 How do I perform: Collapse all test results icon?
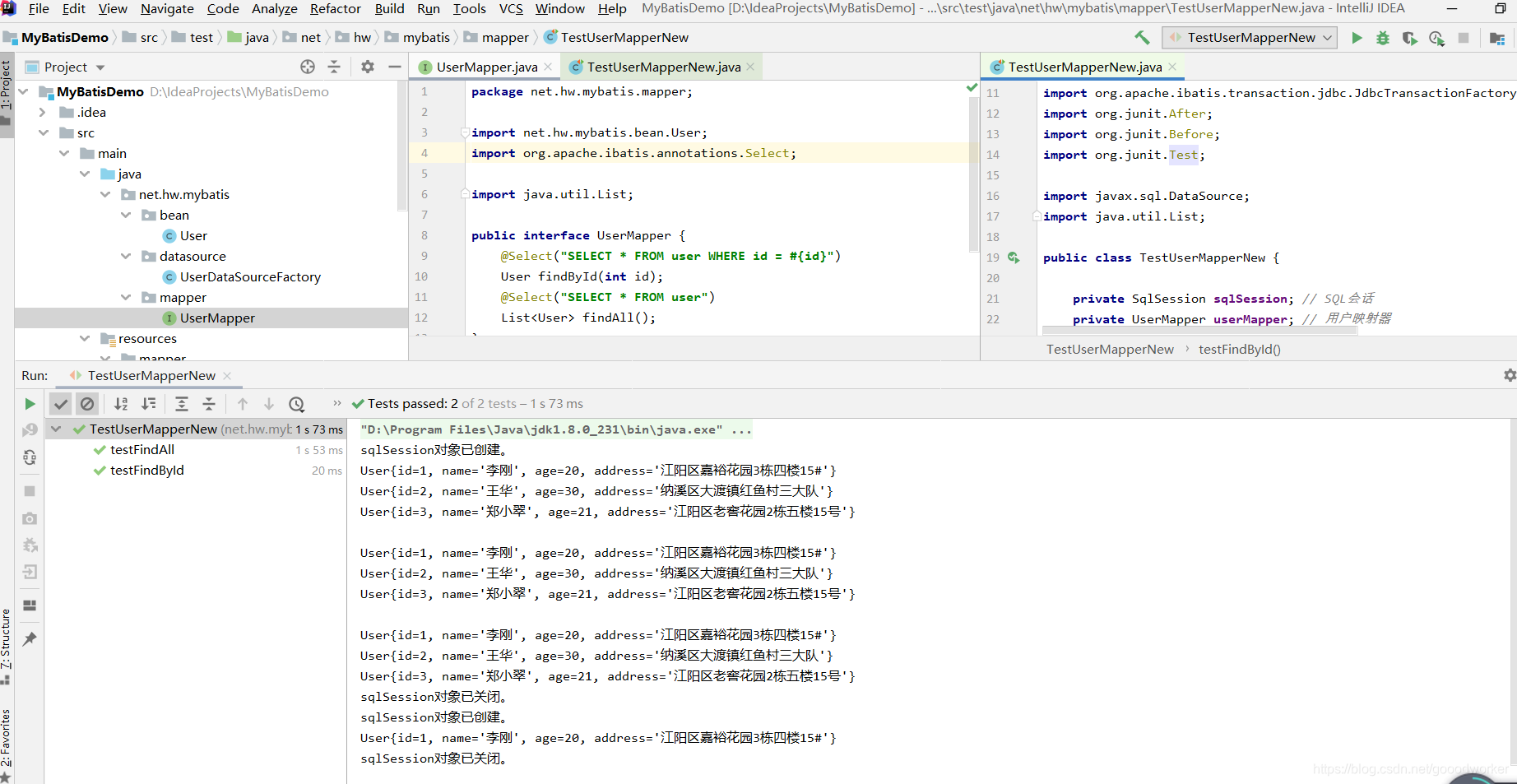(209, 404)
